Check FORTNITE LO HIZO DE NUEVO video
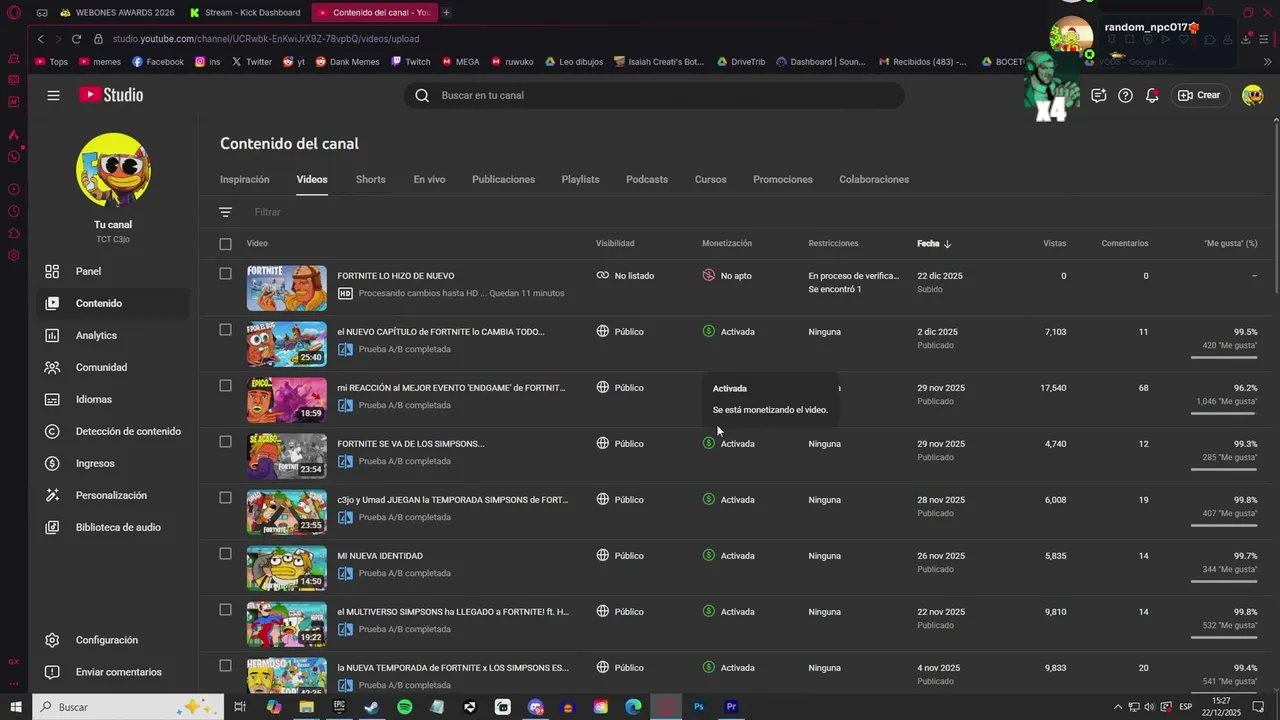The image size is (1280, 720). (225, 274)
